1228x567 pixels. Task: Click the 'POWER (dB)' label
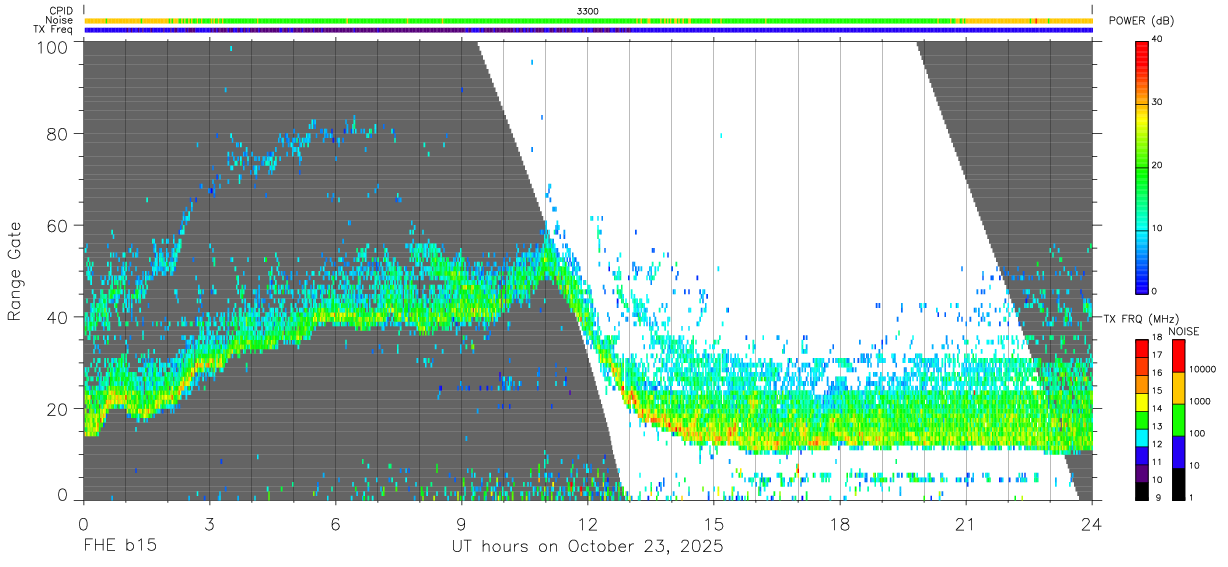point(1142,21)
